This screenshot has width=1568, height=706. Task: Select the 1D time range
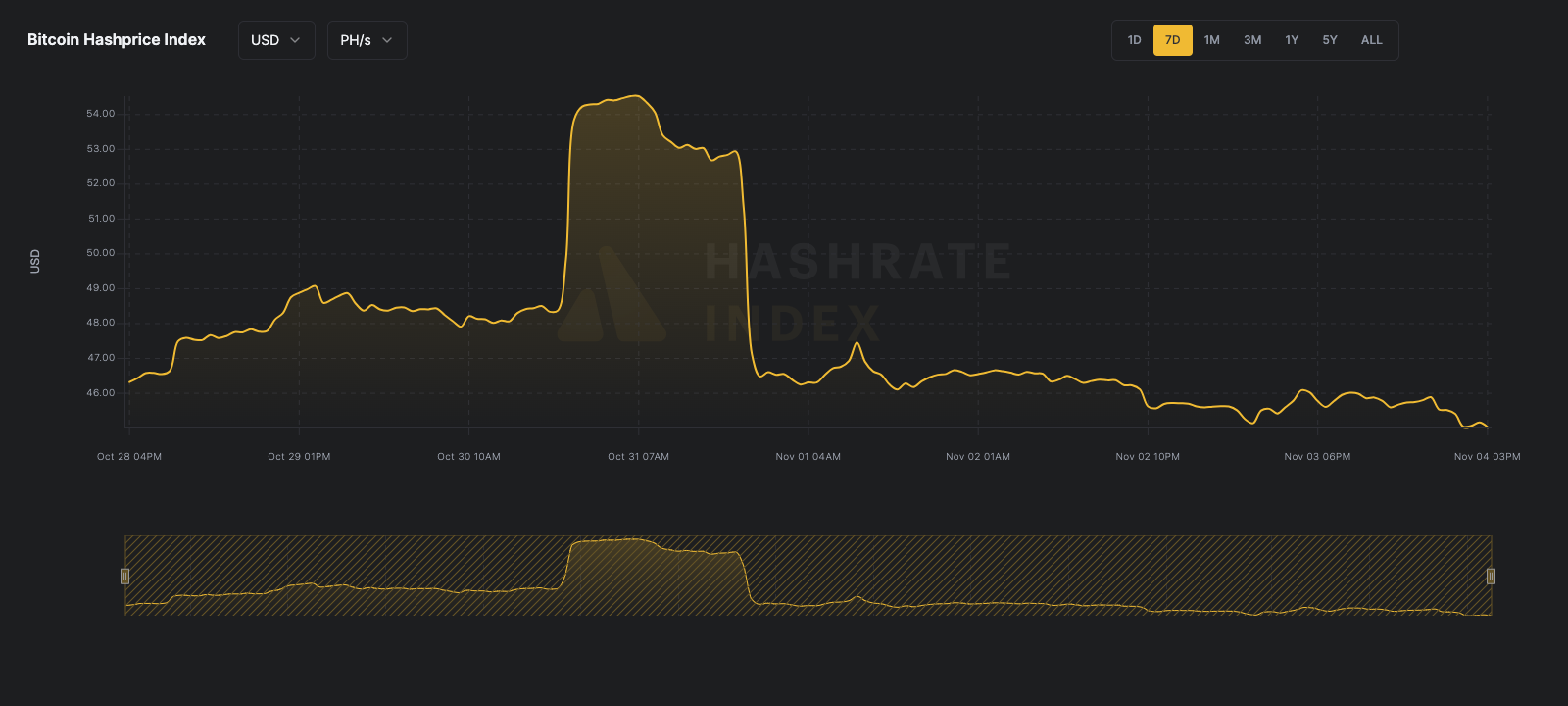tap(1134, 40)
